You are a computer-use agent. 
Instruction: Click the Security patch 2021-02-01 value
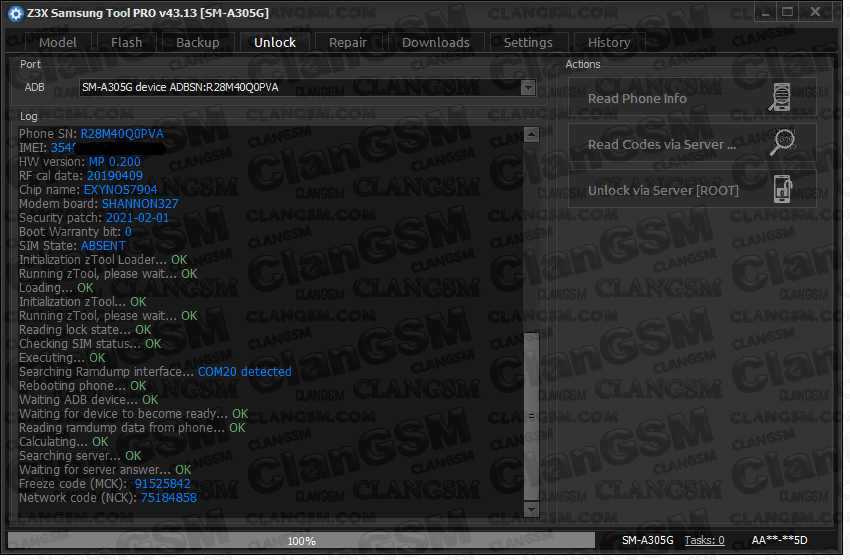pos(137,218)
